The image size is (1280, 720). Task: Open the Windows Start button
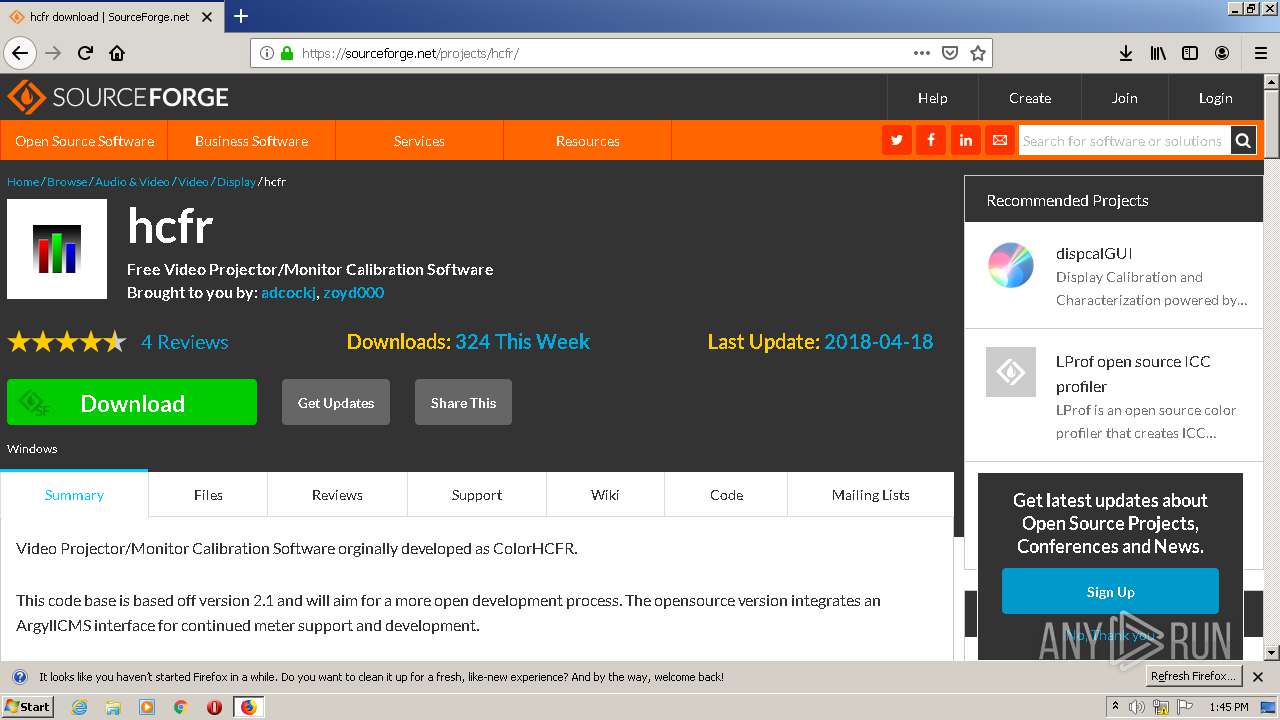(x=28, y=706)
